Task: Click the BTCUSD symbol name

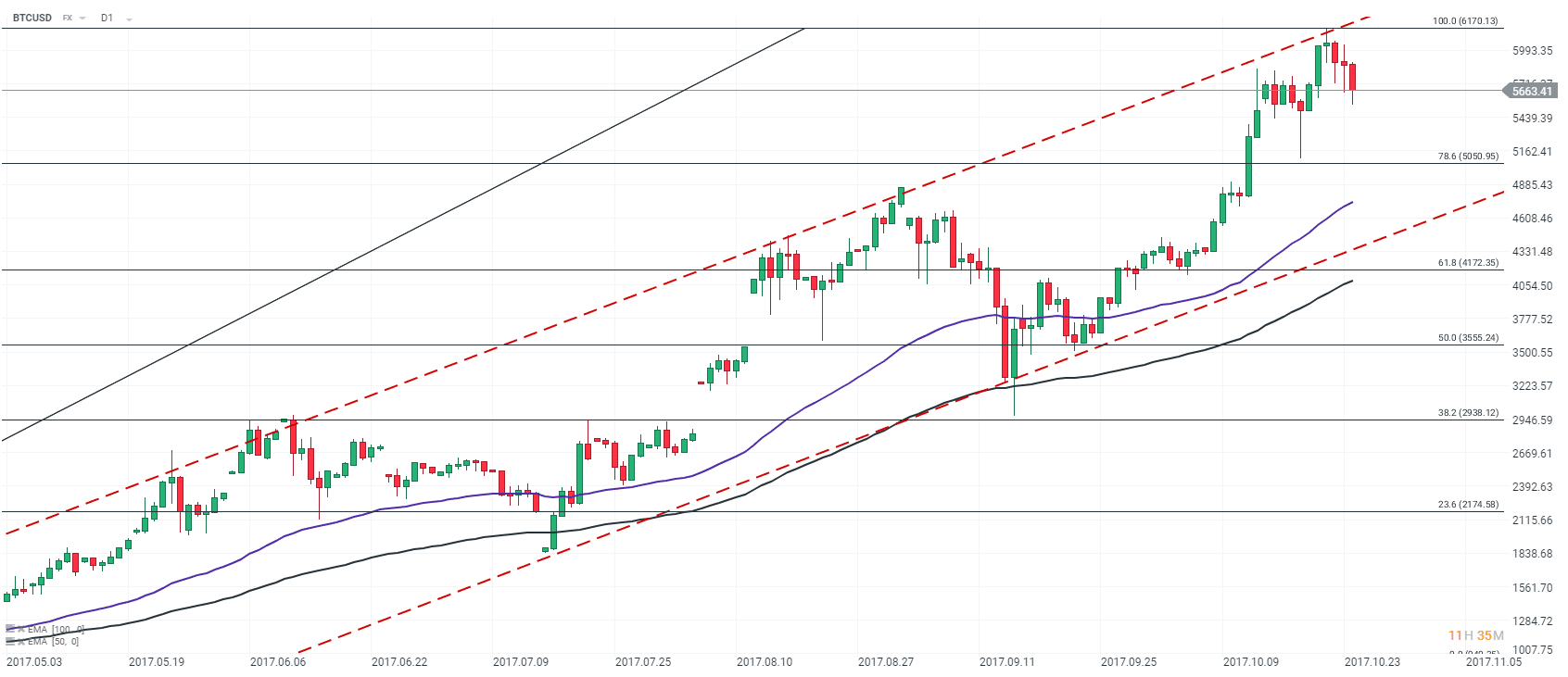Action: click(32, 18)
